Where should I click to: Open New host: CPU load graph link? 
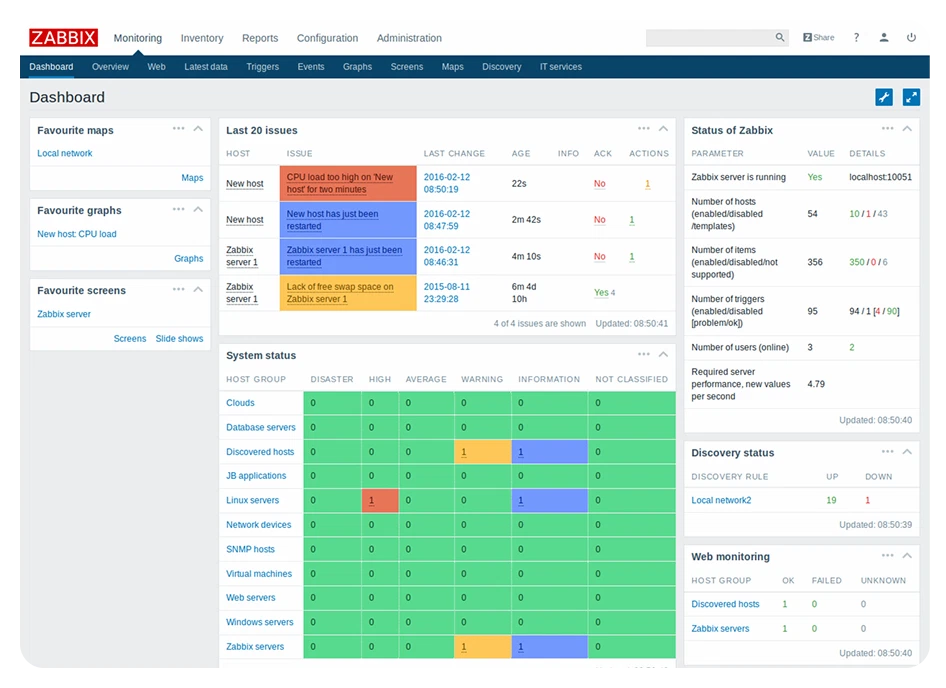click(77, 234)
